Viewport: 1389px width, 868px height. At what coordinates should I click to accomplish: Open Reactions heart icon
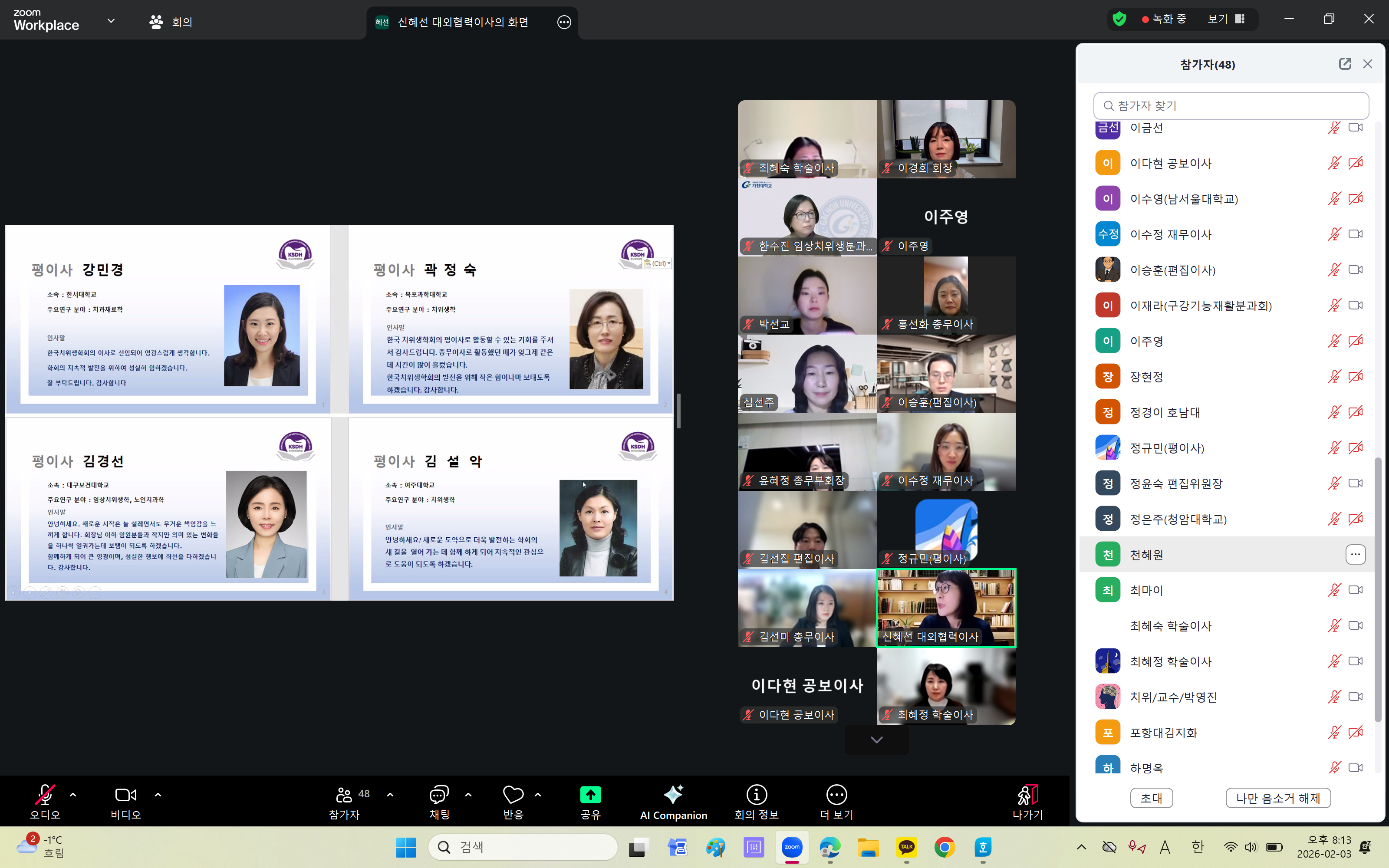click(x=513, y=795)
